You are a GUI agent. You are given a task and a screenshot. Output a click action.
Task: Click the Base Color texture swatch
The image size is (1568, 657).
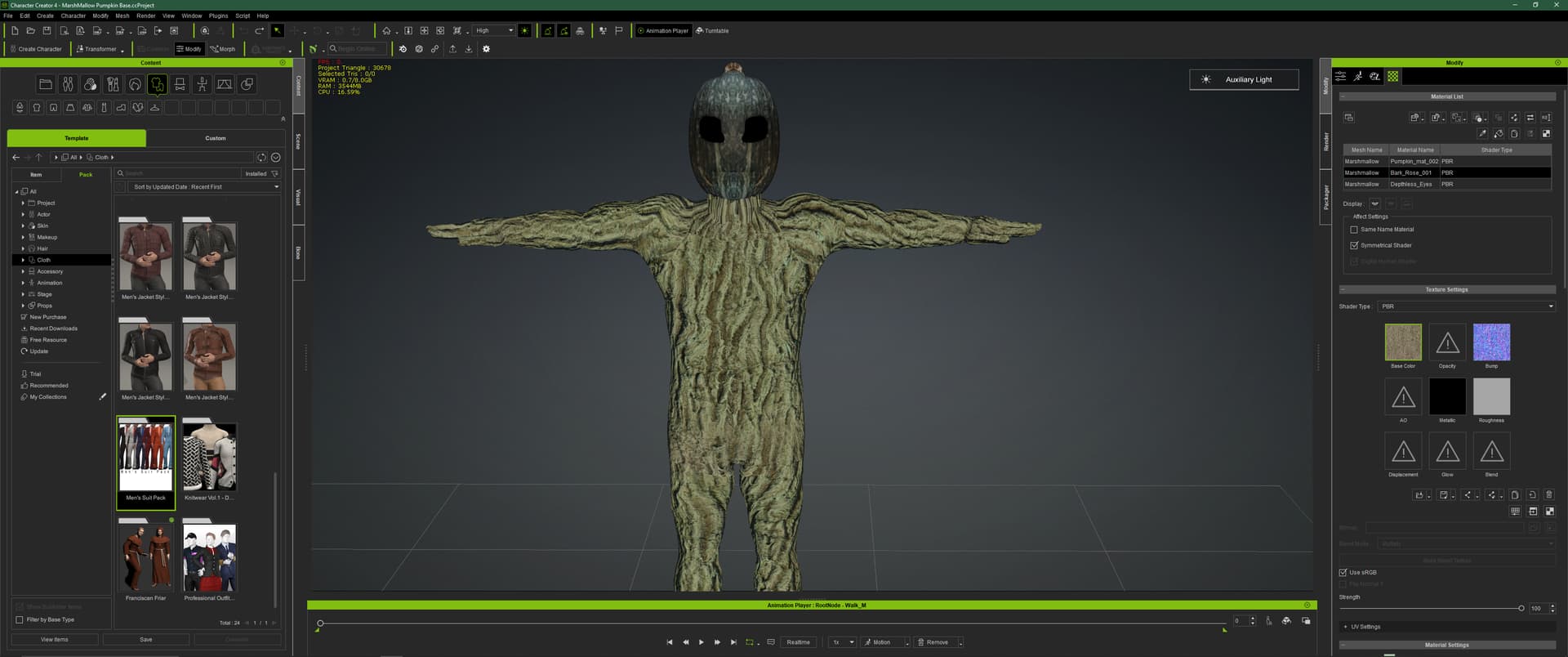click(x=1403, y=342)
